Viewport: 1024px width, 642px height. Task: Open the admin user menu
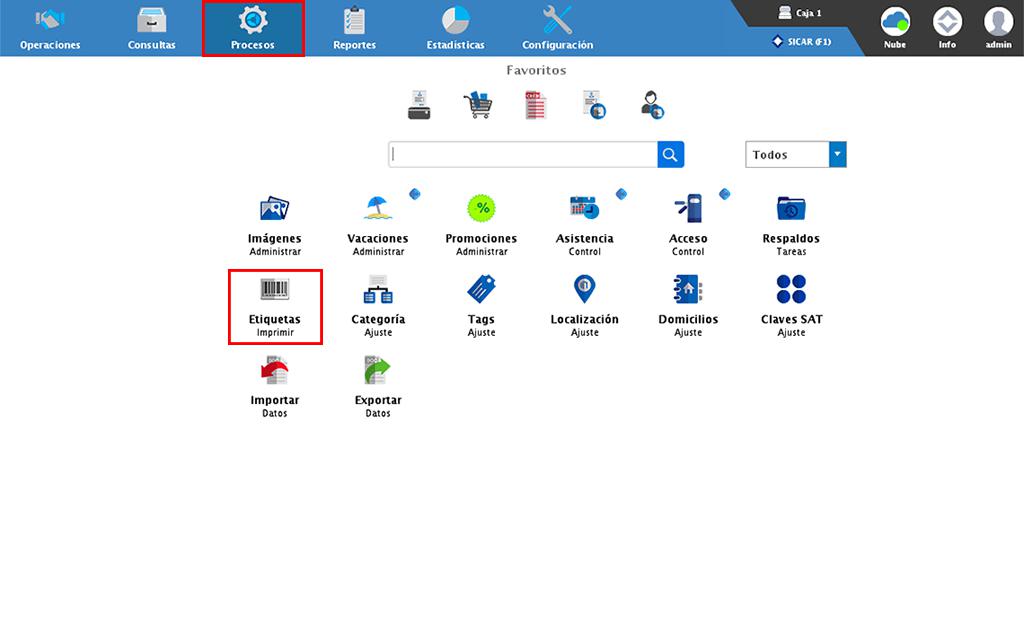click(998, 23)
